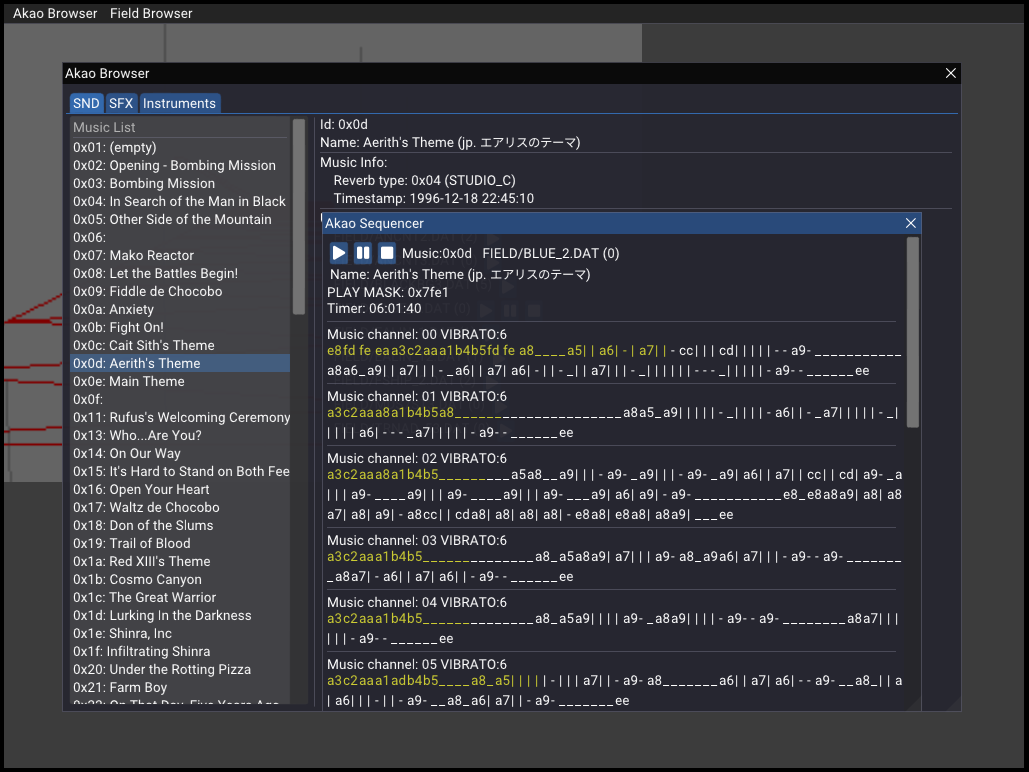Select the Main Theme track
Viewport: 1029px width, 772px height.
tap(128, 381)
